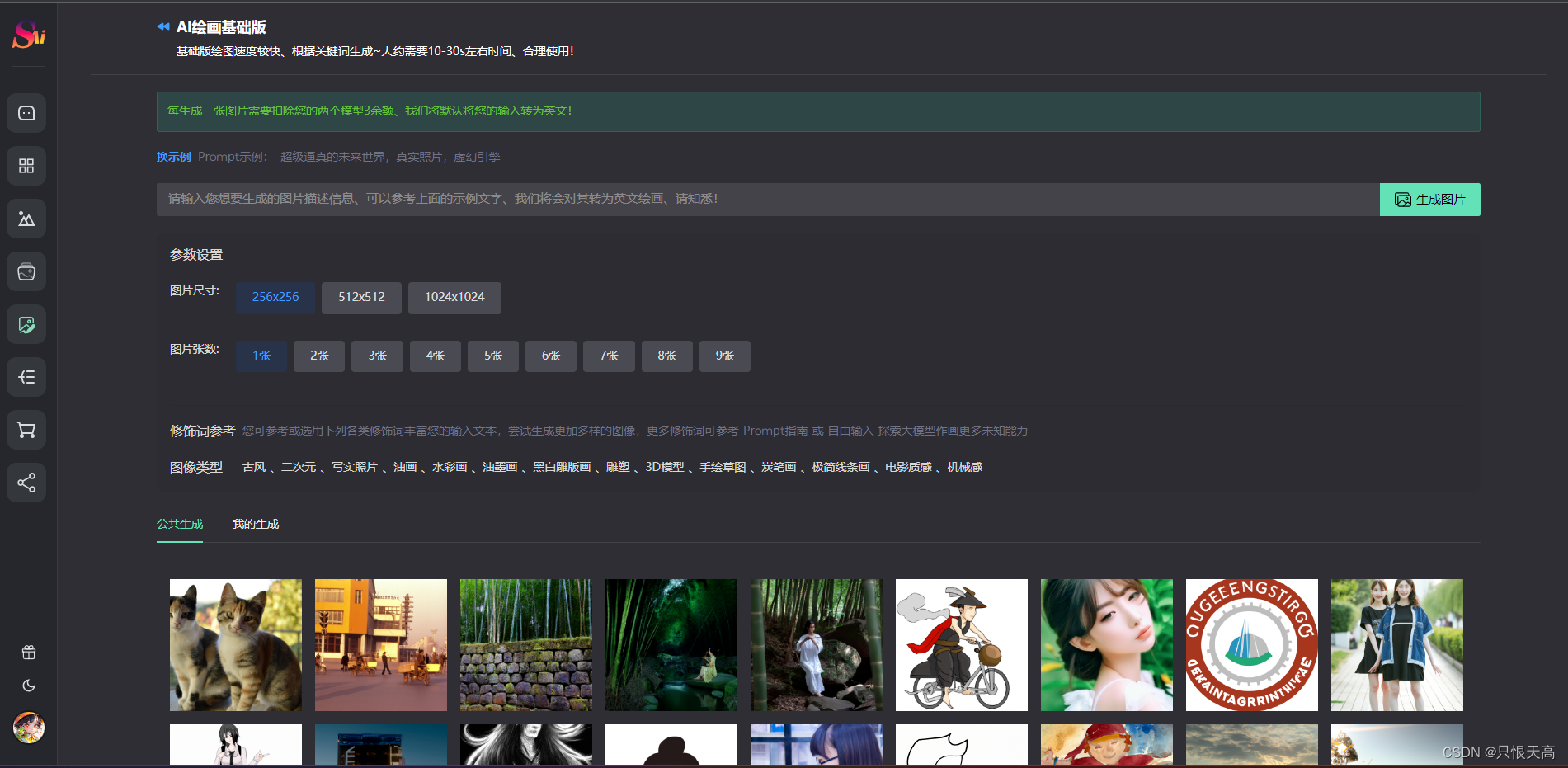The image size is (1568, 768).
Task: Open the wallet icon in sidebar
Action: click(x=26, y=271)
